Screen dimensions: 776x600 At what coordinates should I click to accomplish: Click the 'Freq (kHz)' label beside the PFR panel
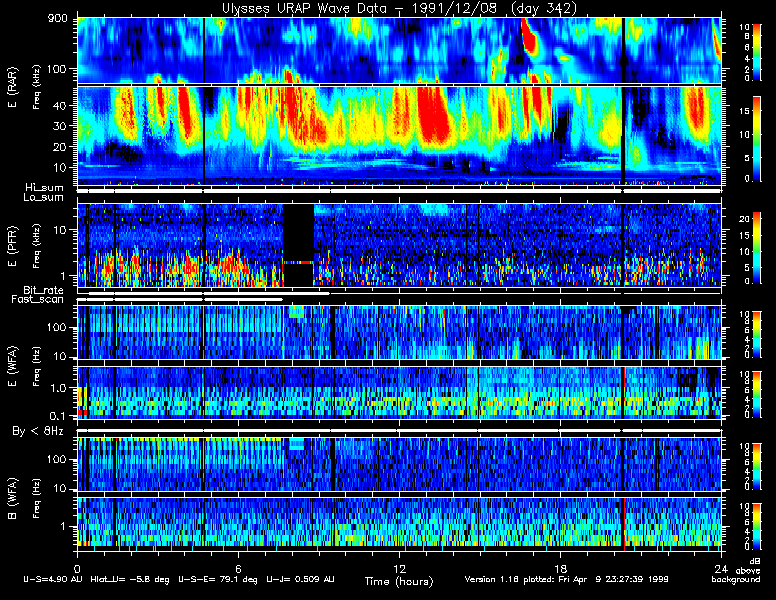36,246
